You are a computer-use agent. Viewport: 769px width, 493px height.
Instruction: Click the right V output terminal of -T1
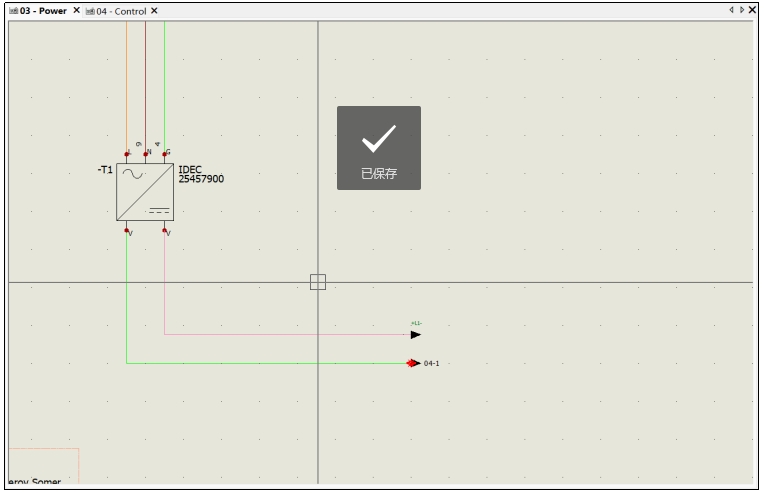(164, 230)
